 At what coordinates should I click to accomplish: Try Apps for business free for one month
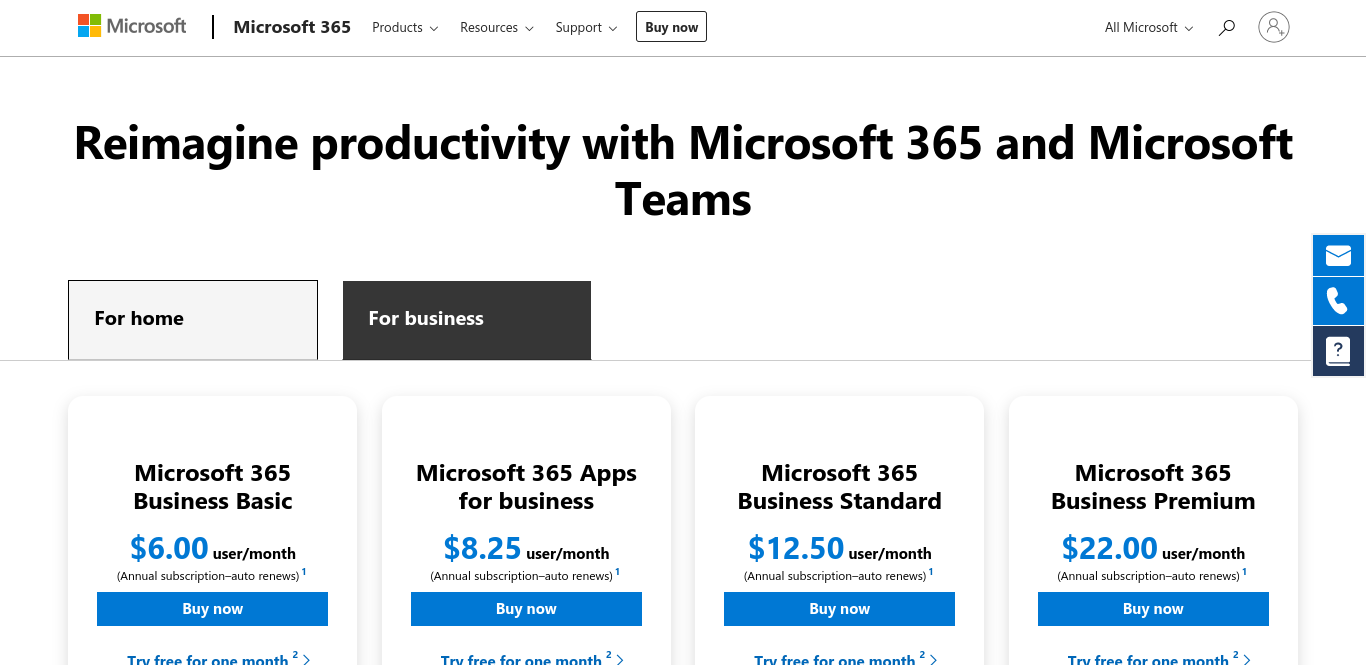[533, 659]
